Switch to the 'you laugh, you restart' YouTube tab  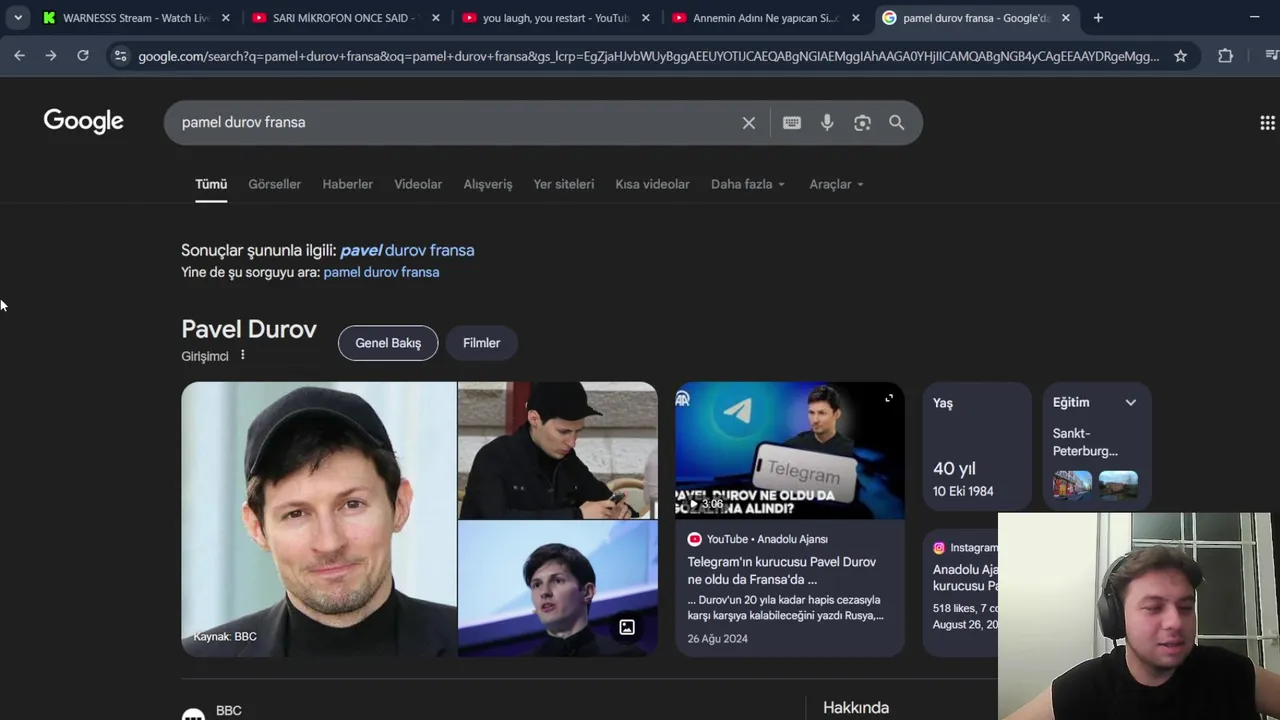(555, 18)
